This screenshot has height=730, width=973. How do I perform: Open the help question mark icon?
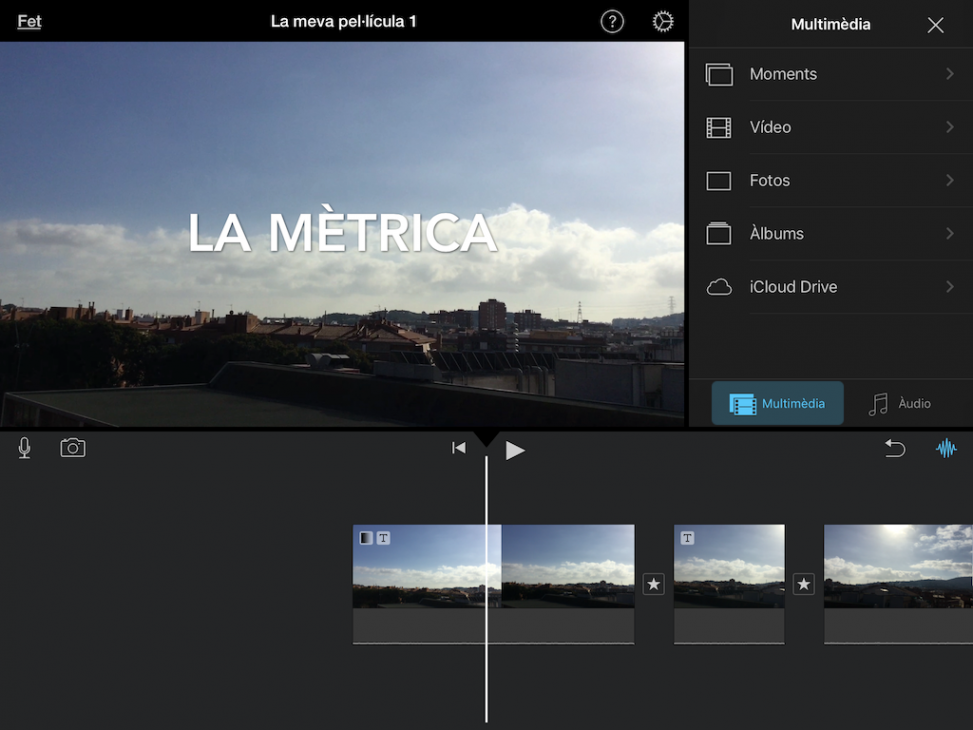point(612,22)
